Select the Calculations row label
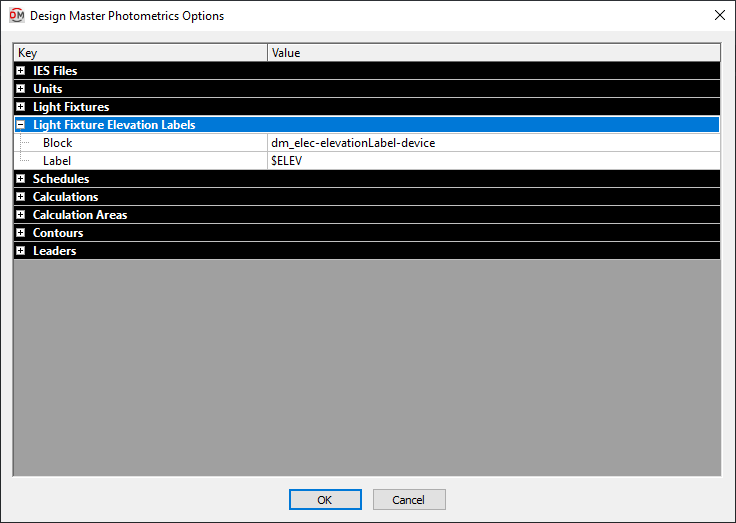Screen dimensions: 736x523 click(65, 197)
